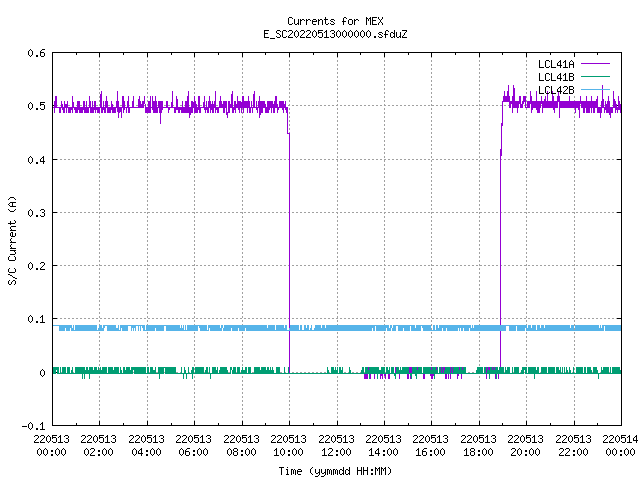
Task: Click the LCL42B legend label
Action: tap(556, 90)
